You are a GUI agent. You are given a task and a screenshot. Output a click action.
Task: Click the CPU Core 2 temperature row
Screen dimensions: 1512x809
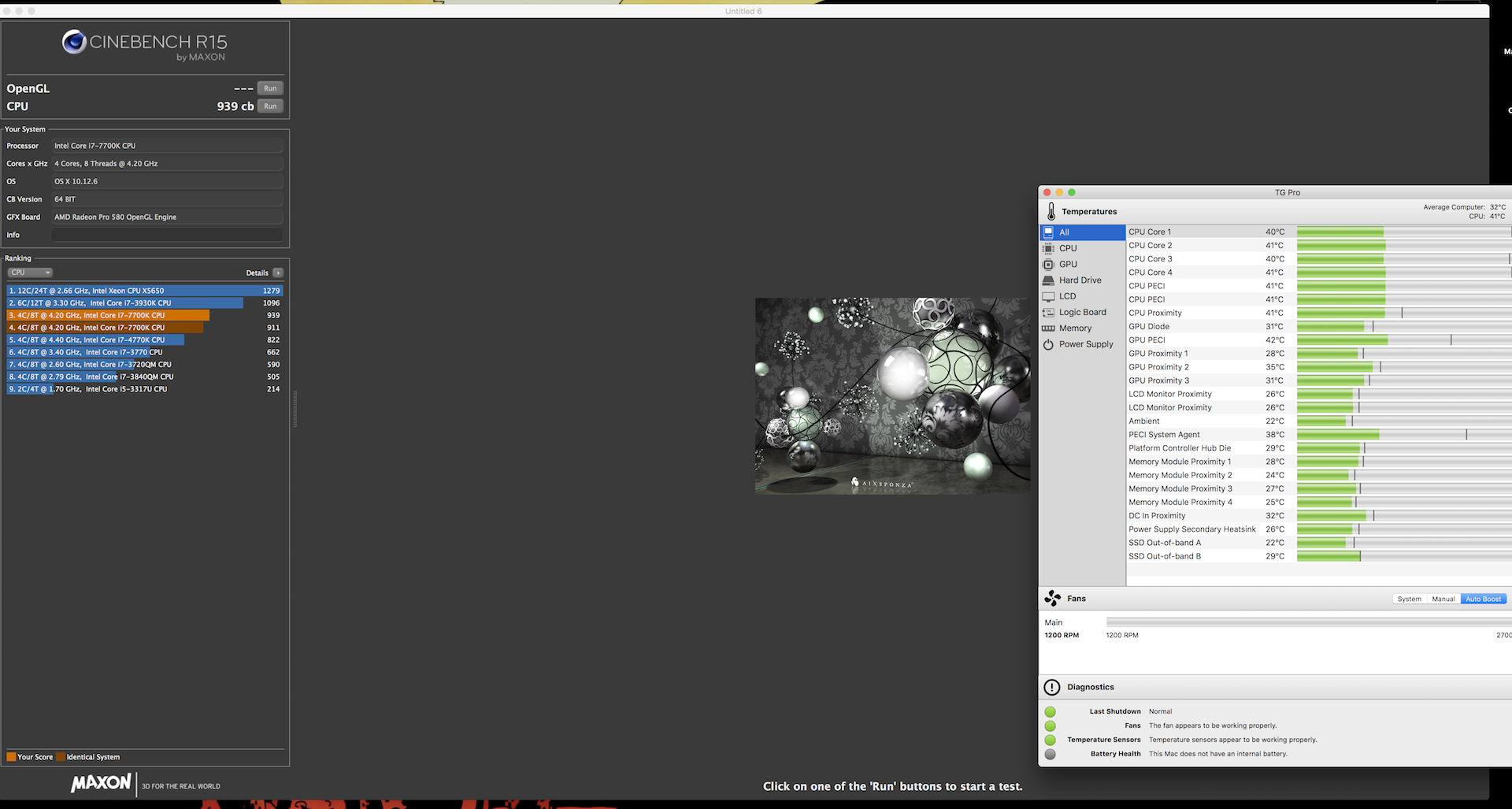click(1319, 245)
